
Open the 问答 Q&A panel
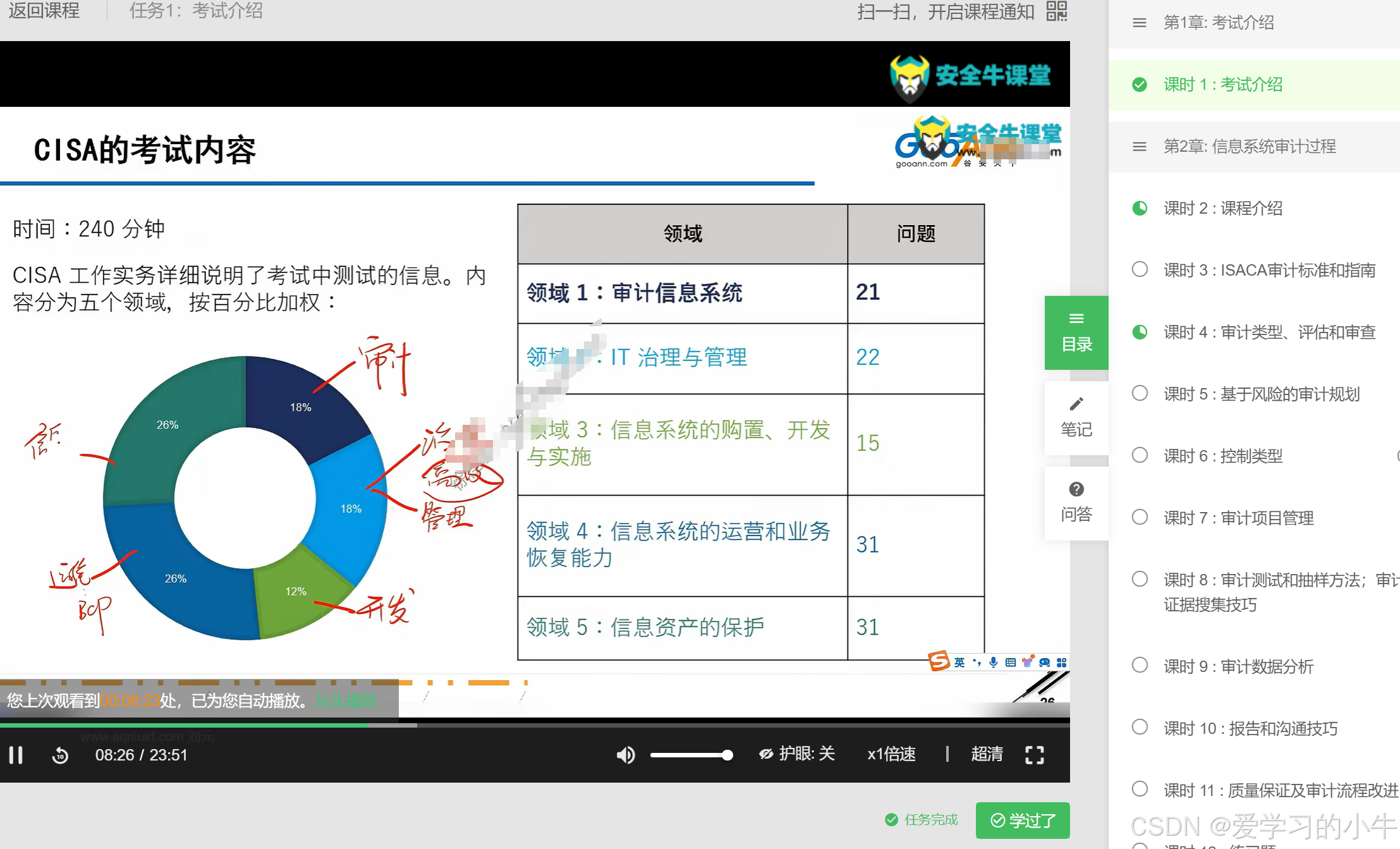(1076, 503)
